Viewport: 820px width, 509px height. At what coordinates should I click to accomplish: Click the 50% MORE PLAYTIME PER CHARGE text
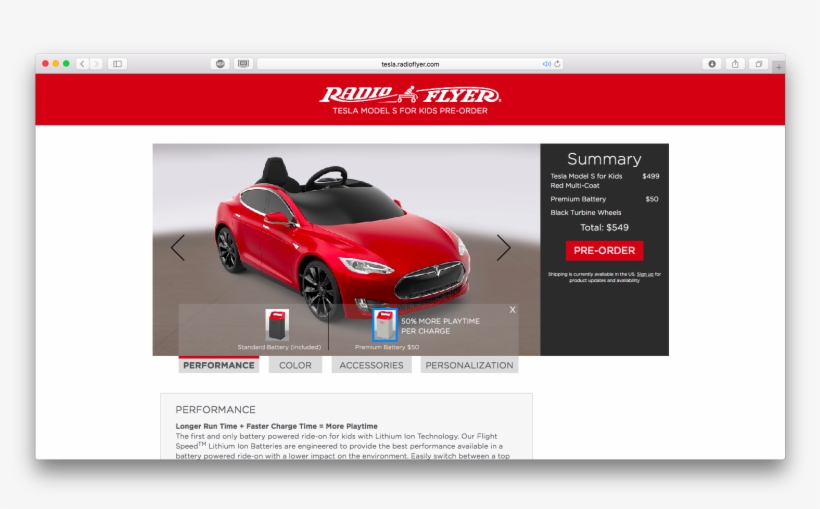coord(440,326)
